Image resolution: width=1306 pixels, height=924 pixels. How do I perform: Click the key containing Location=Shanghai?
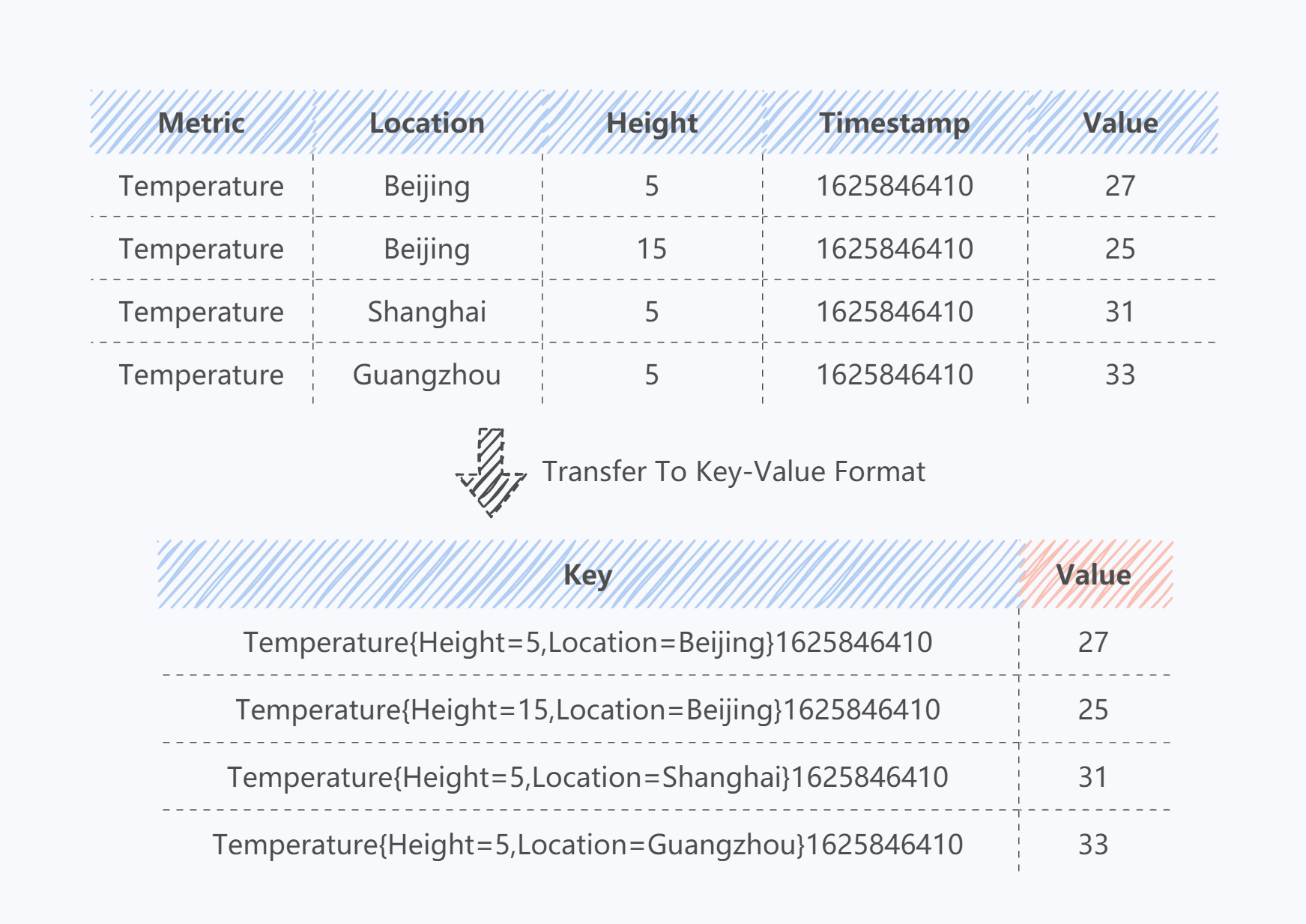(x=587, y=777)
